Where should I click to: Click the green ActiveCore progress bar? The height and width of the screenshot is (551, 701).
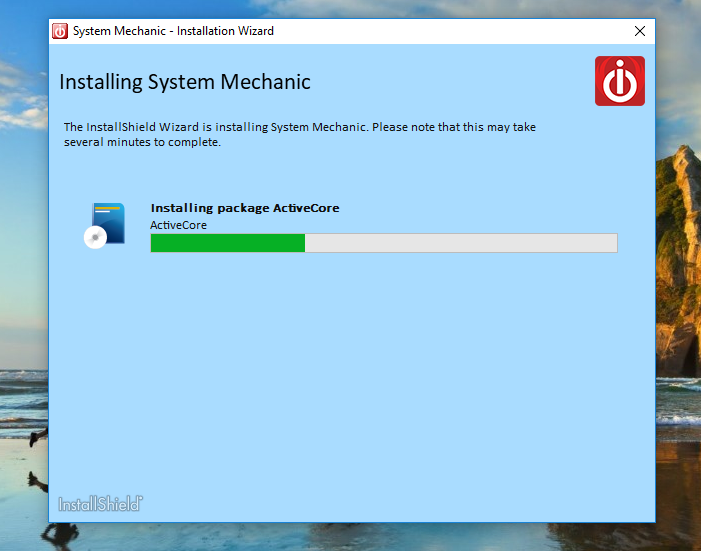click(384, 243)
